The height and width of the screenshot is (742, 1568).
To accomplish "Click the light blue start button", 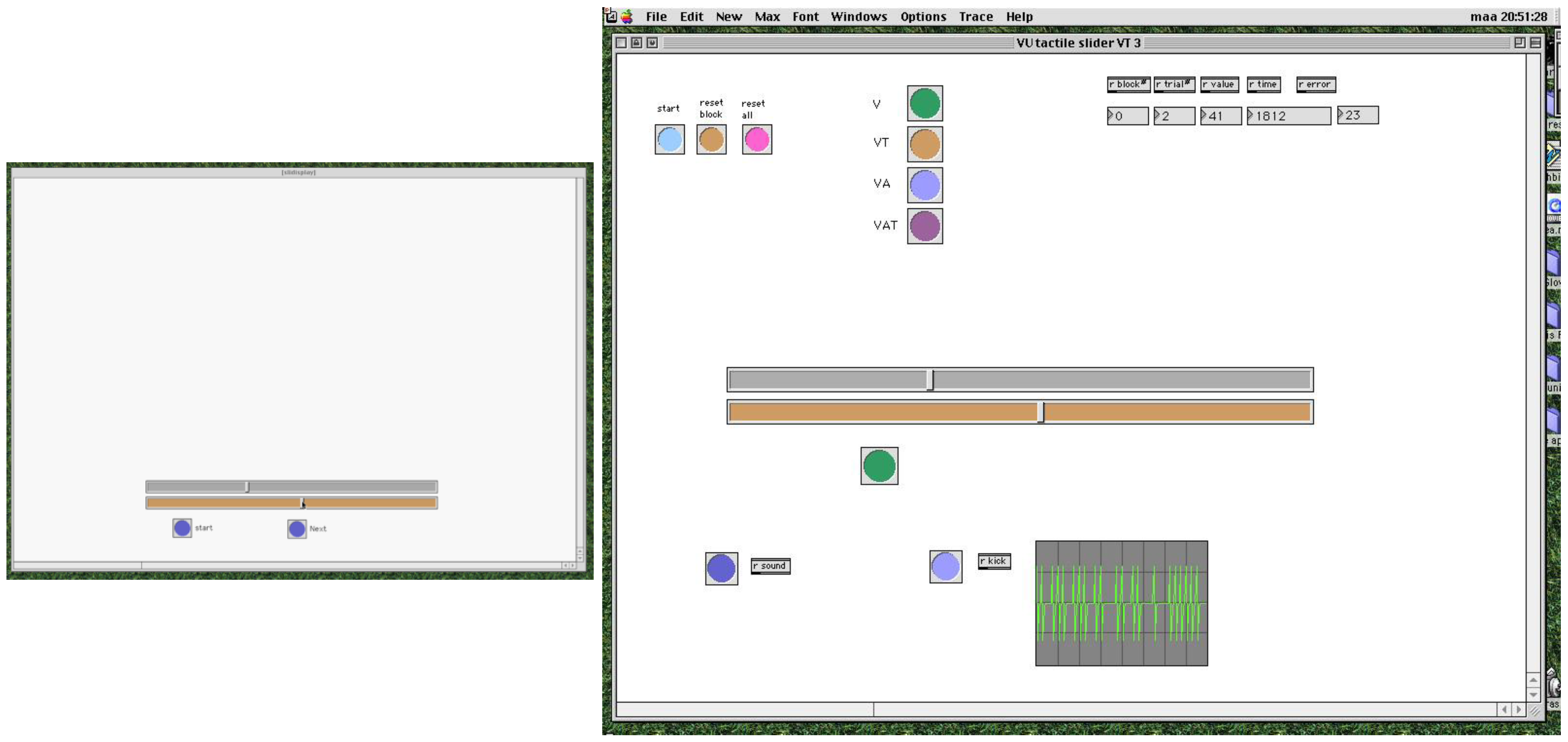I will 669,139.
